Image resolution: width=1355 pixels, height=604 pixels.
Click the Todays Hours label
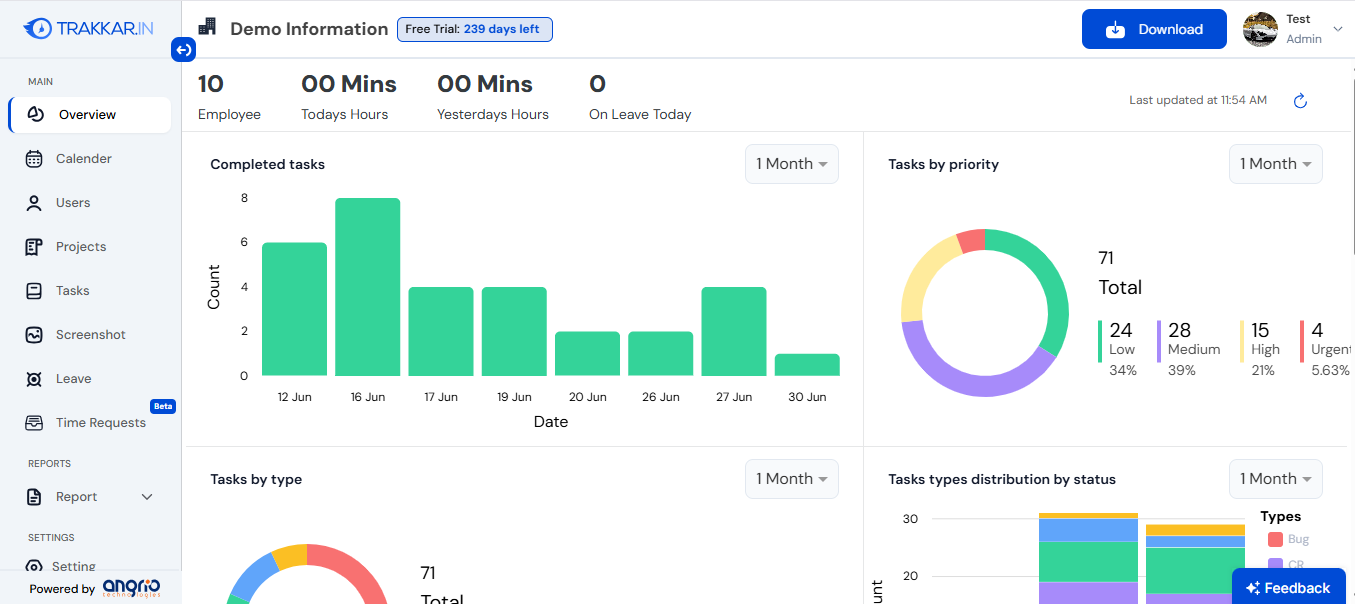point(345,115)
